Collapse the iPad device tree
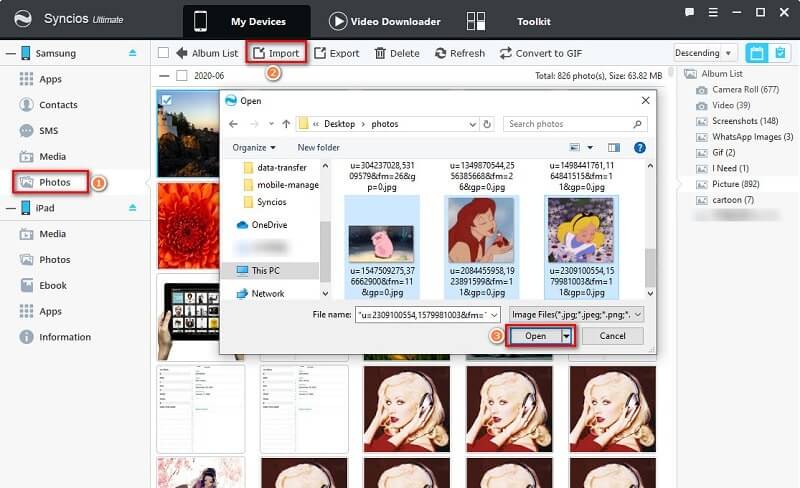The width and height of the screenshot is (800, 488). click(10, 208)
